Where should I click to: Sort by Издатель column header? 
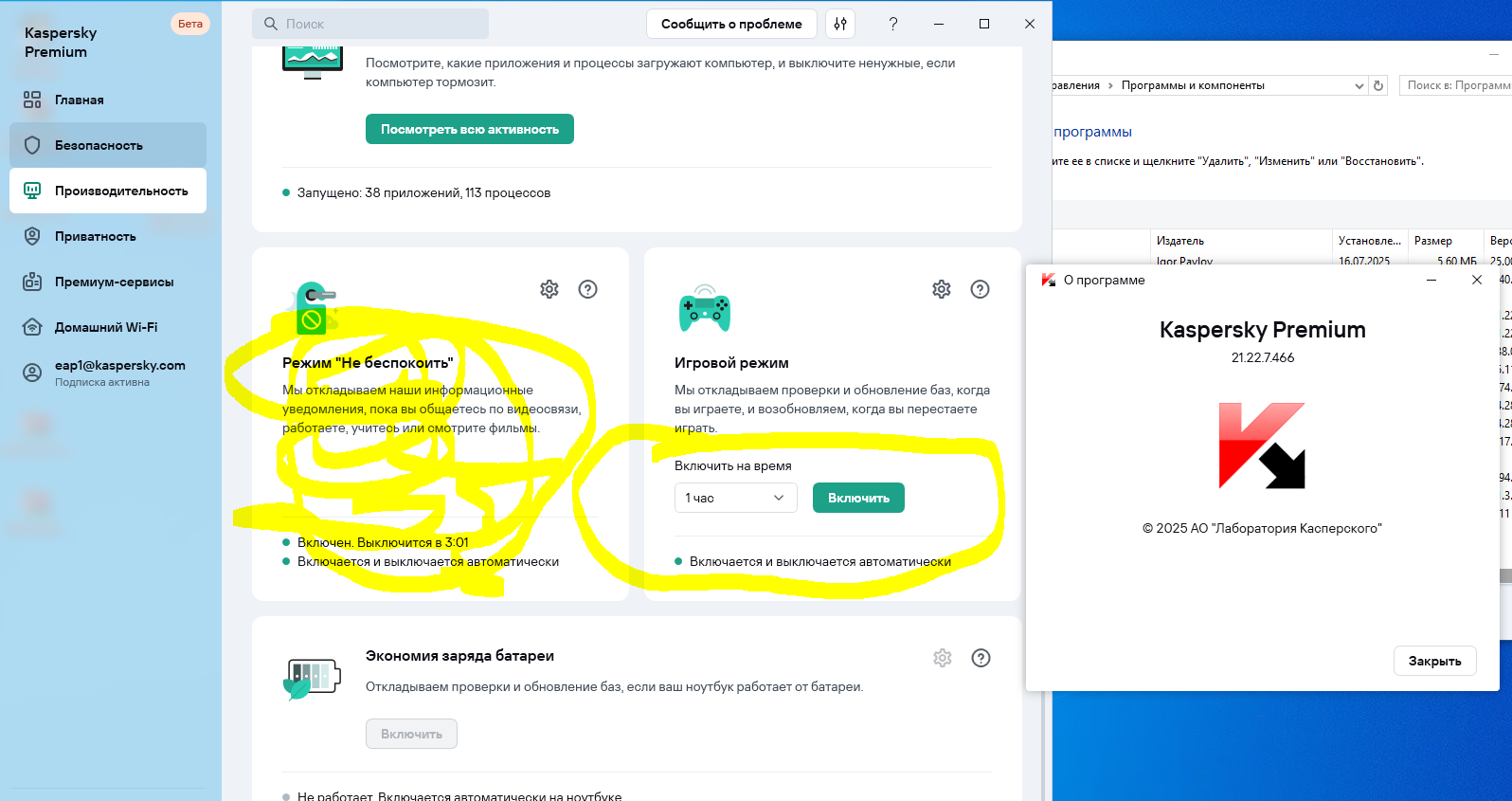coord(1241,241)
